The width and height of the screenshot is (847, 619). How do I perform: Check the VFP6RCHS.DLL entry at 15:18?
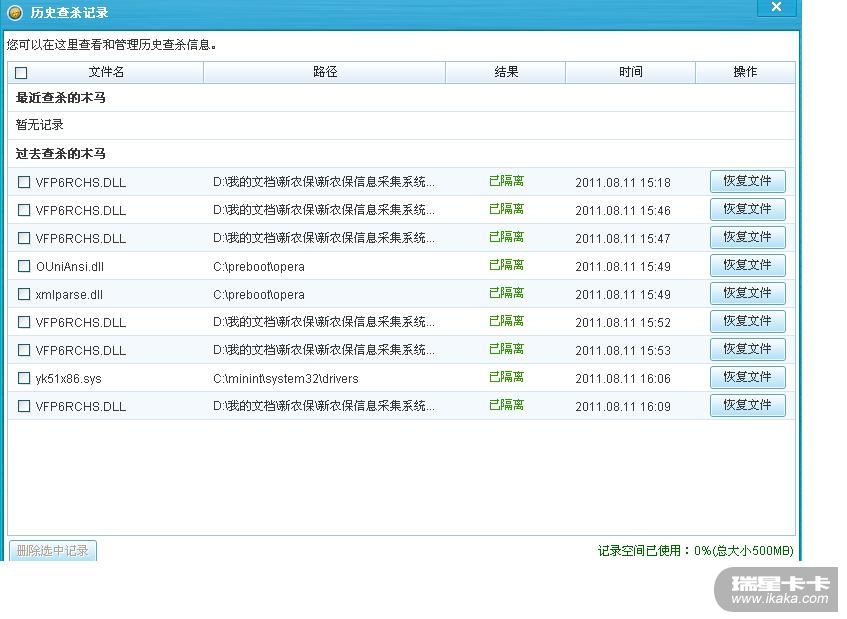click(24, 182)
